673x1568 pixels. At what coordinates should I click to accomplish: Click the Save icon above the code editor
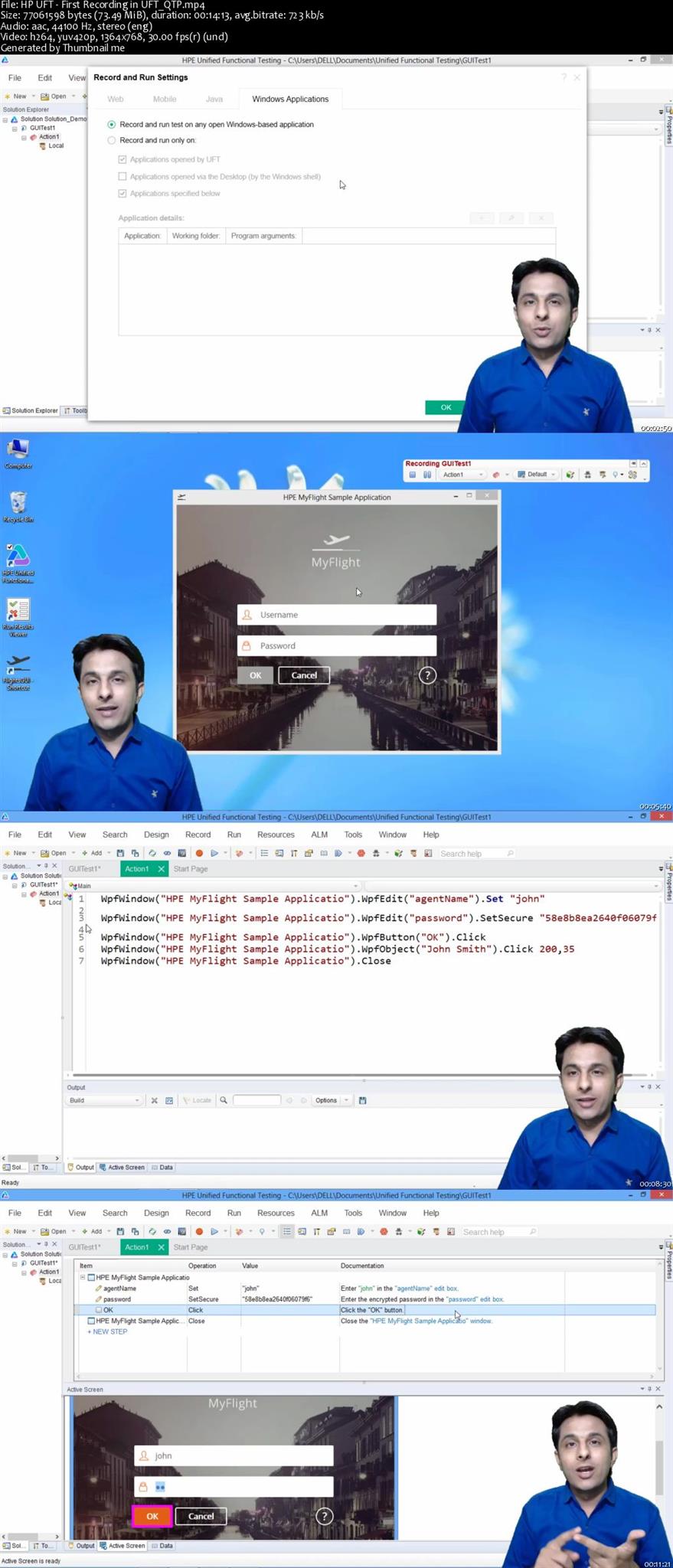coord(120,853)
